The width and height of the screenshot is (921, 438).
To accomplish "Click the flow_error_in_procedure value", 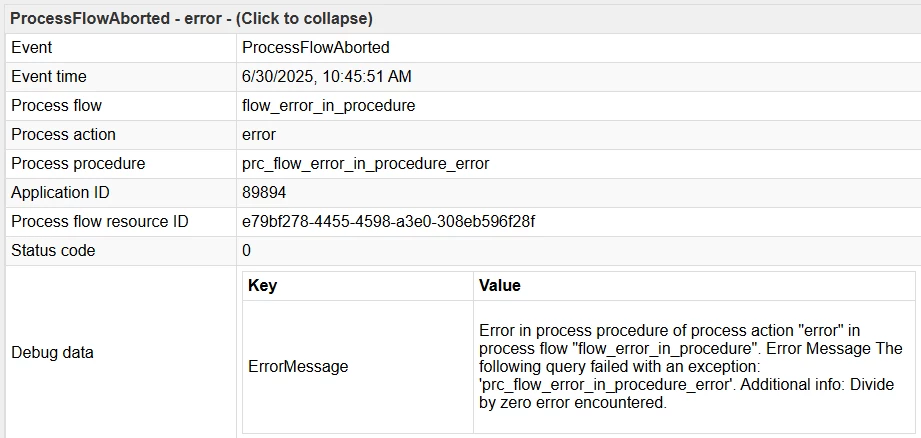I will [x=328, y=106].
